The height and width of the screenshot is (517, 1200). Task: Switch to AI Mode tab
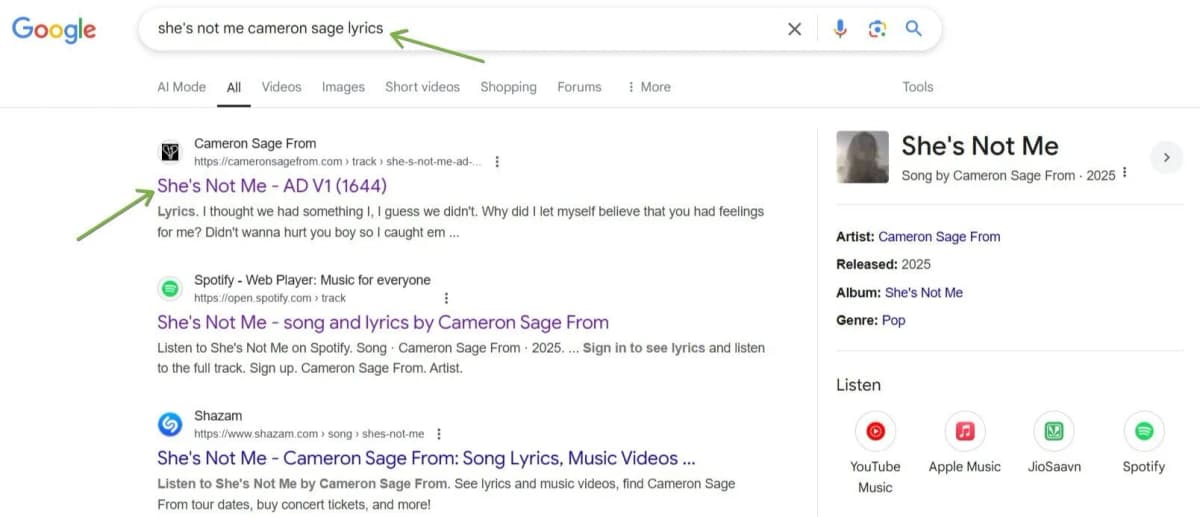tap(181, 87)
